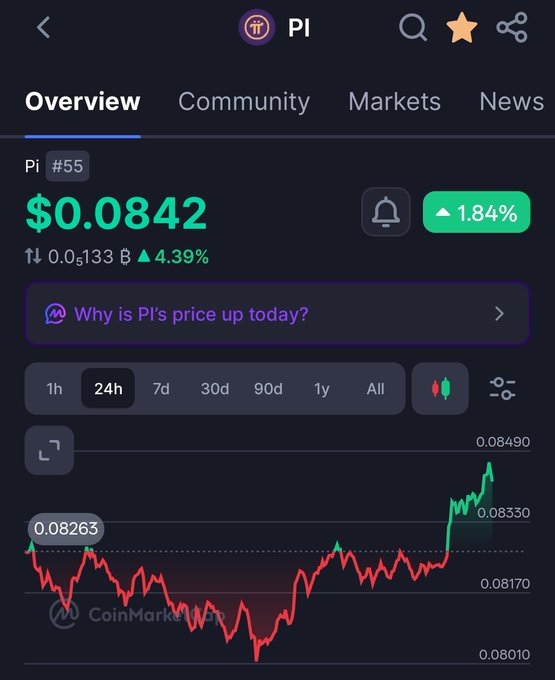Tap the 4.39% BTC change
The width and height of the screenshot is (555, 680).
pyautogui.click(x=173, y=256)
